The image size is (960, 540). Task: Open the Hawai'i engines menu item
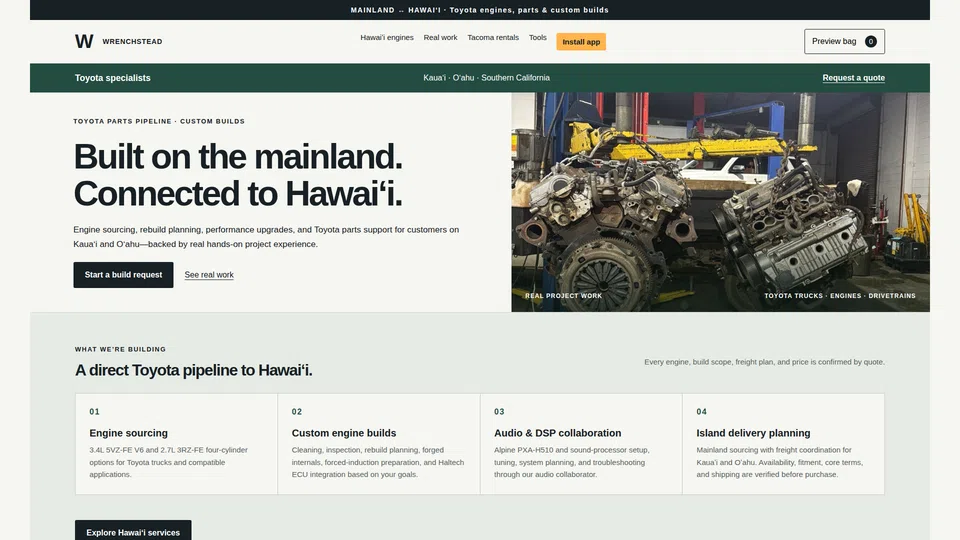387,37
